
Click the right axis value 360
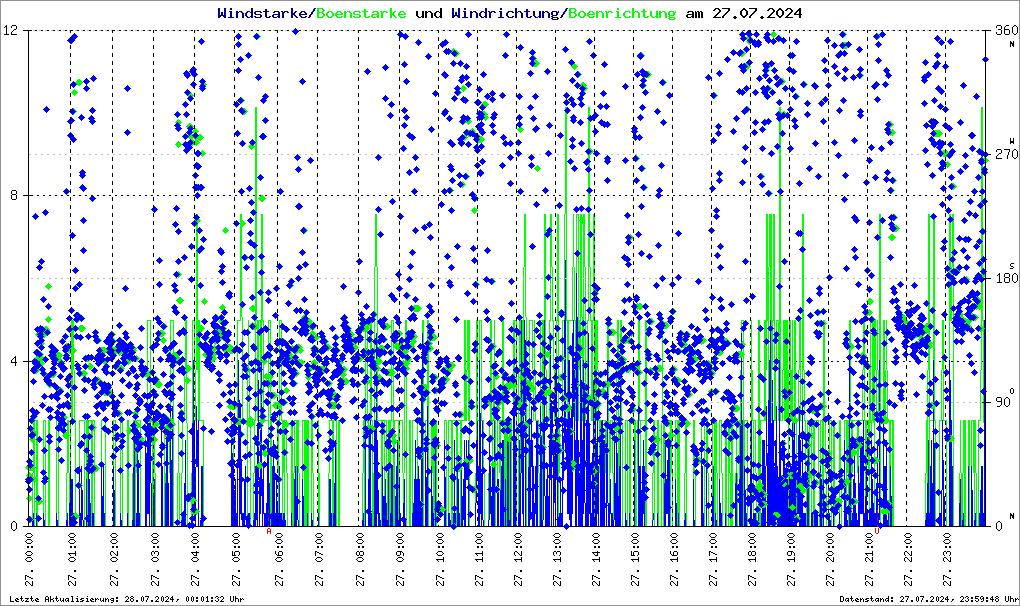coord(1006,31)
